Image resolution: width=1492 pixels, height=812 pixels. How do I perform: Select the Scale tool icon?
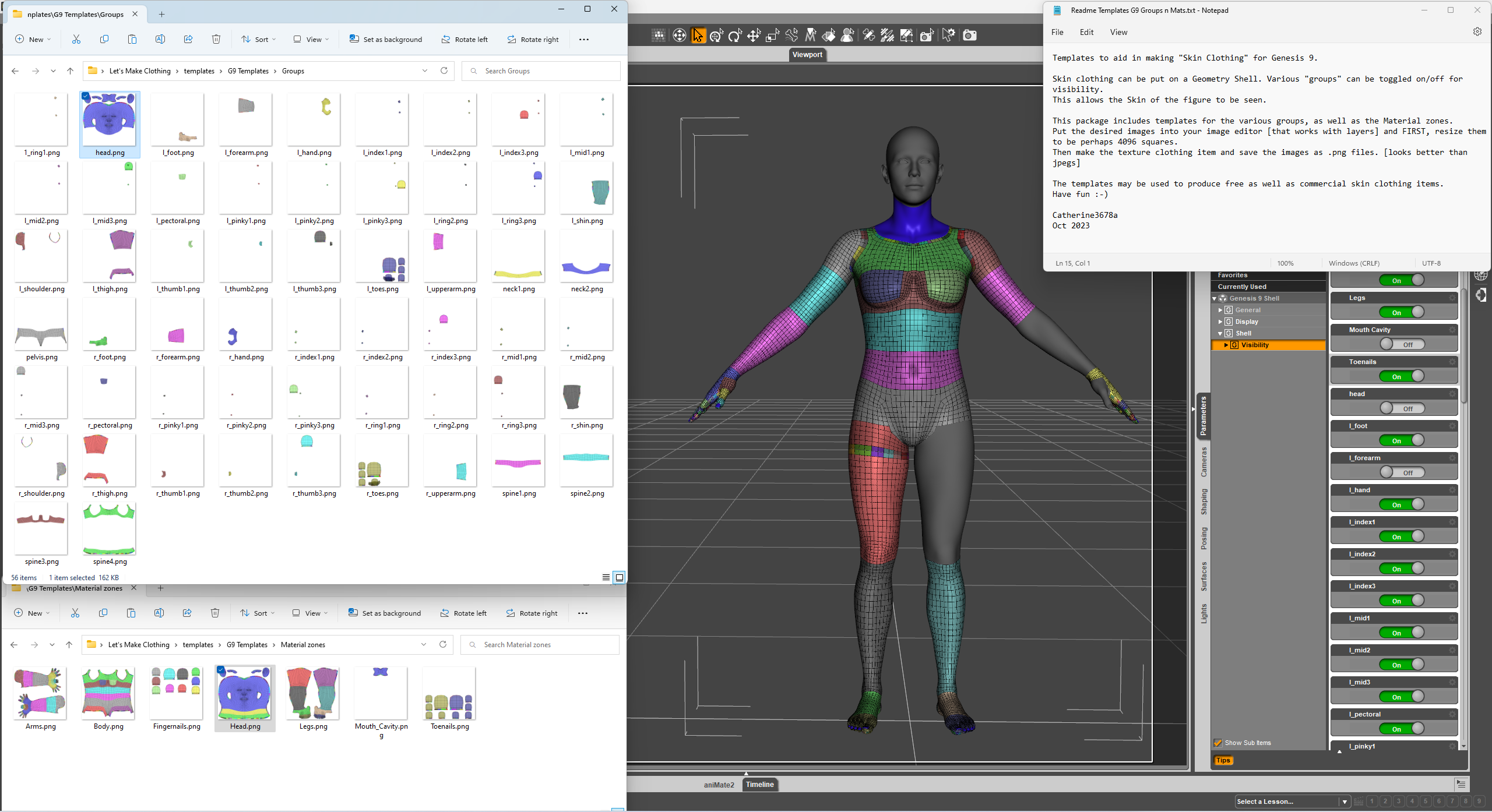pos(772,36)
